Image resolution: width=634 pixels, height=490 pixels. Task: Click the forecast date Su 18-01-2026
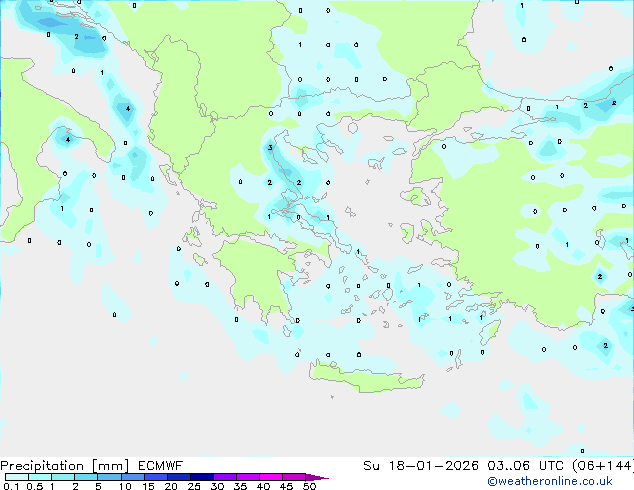tap(421, 466)
